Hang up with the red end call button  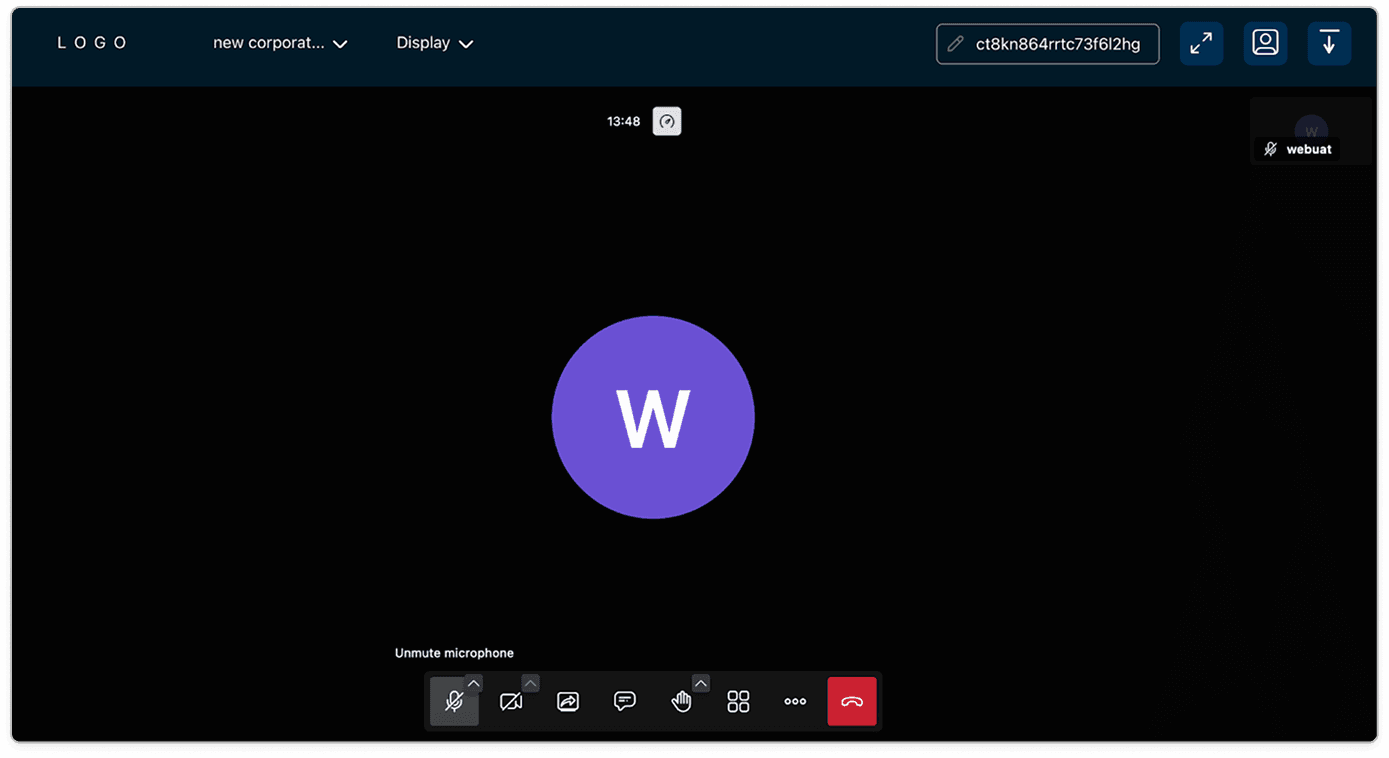(x=852, y=702)
